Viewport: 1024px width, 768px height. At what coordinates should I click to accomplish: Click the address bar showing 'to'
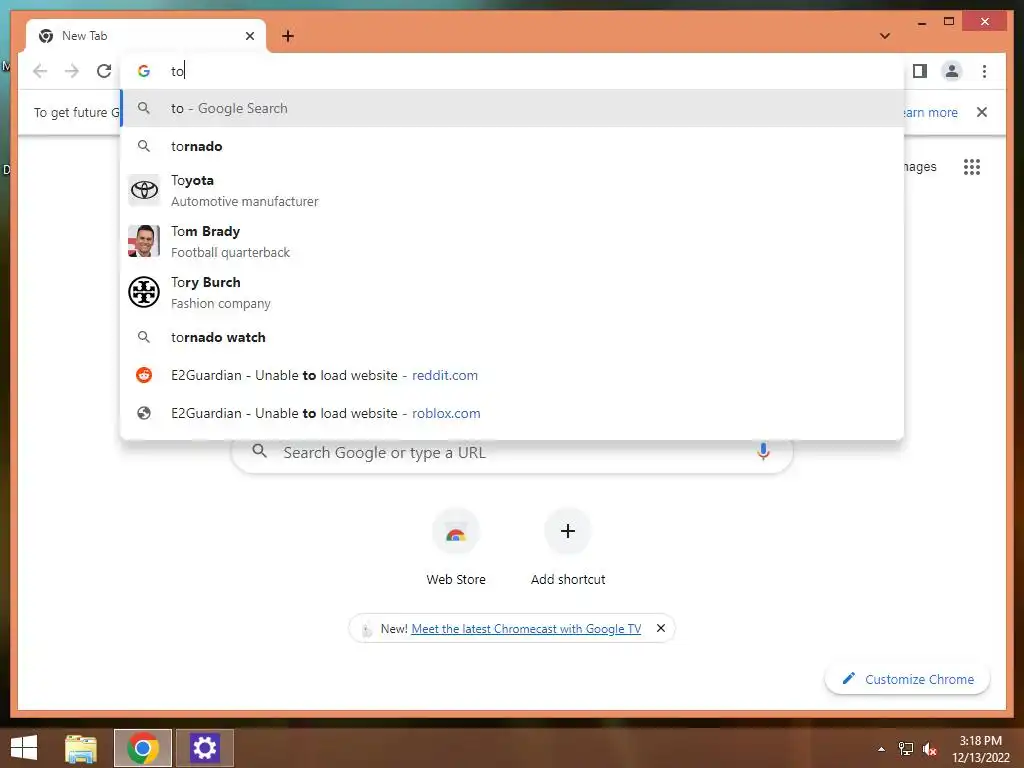pos(512,71)
